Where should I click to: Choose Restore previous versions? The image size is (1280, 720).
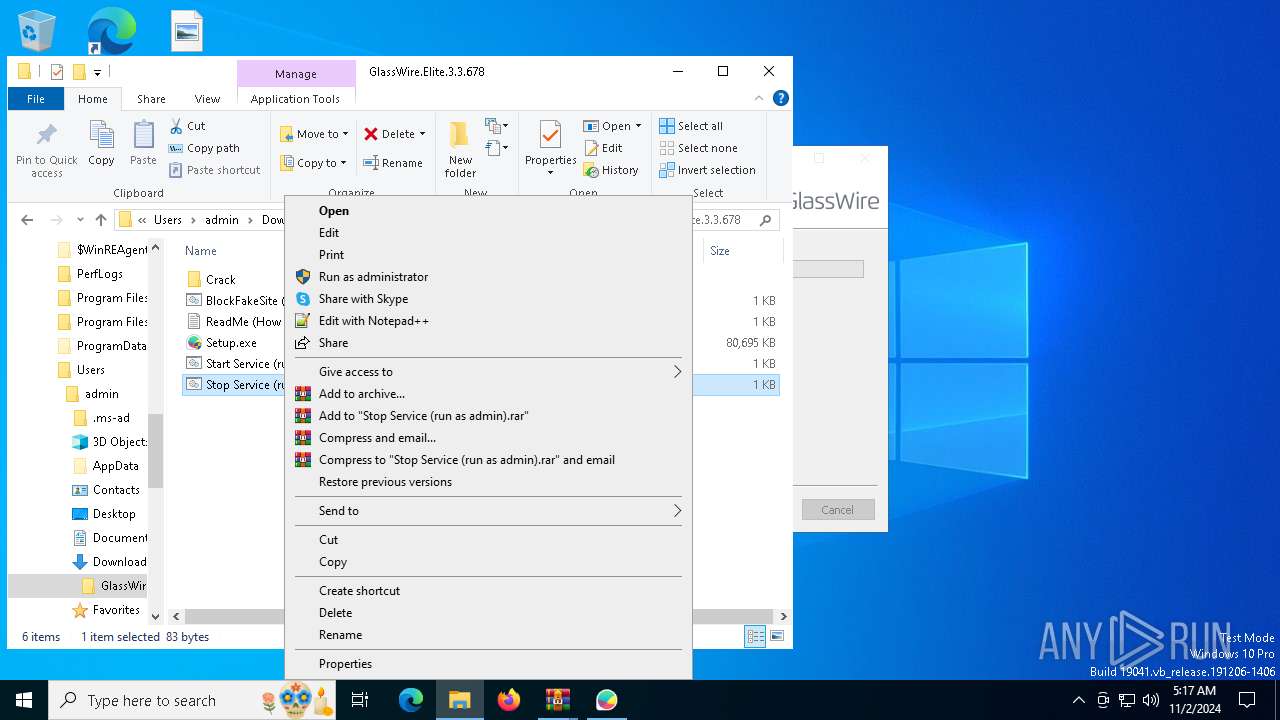(488, 482)
